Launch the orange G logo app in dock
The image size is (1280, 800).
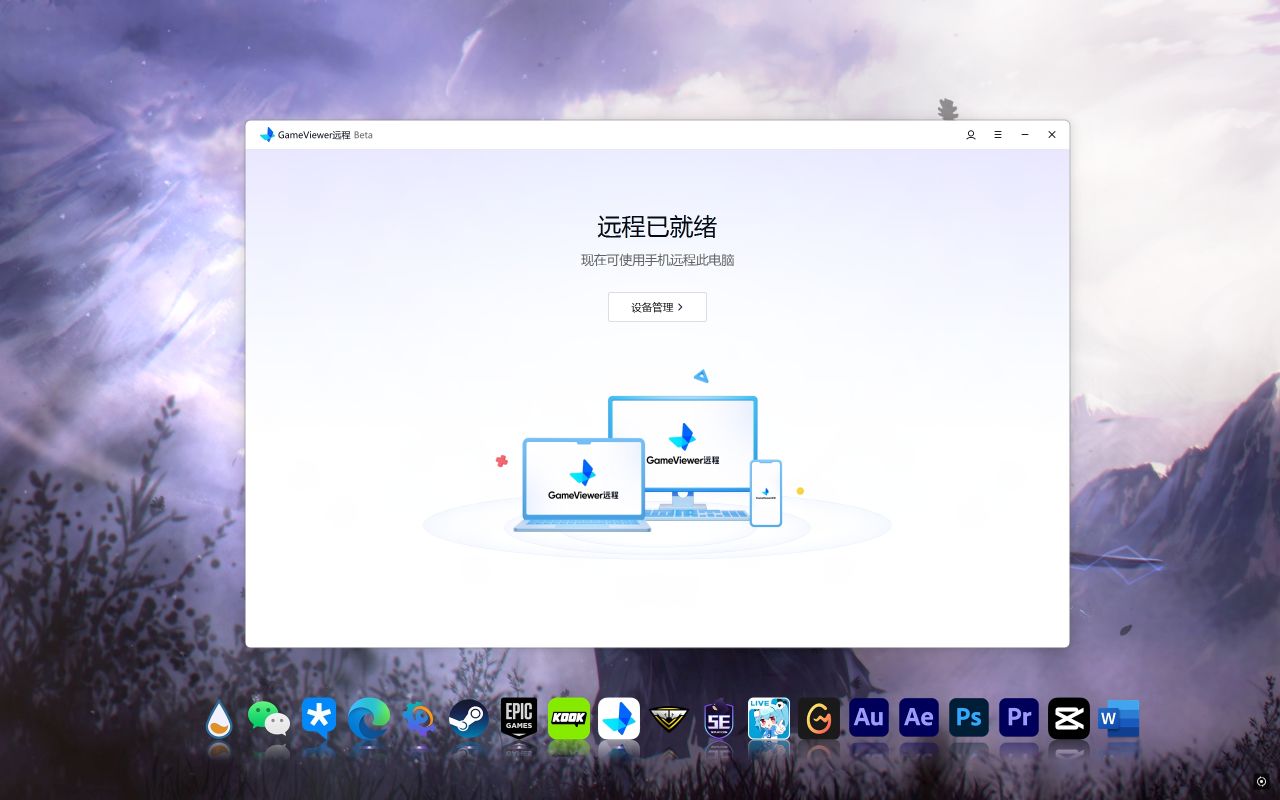tap(819, 719)
